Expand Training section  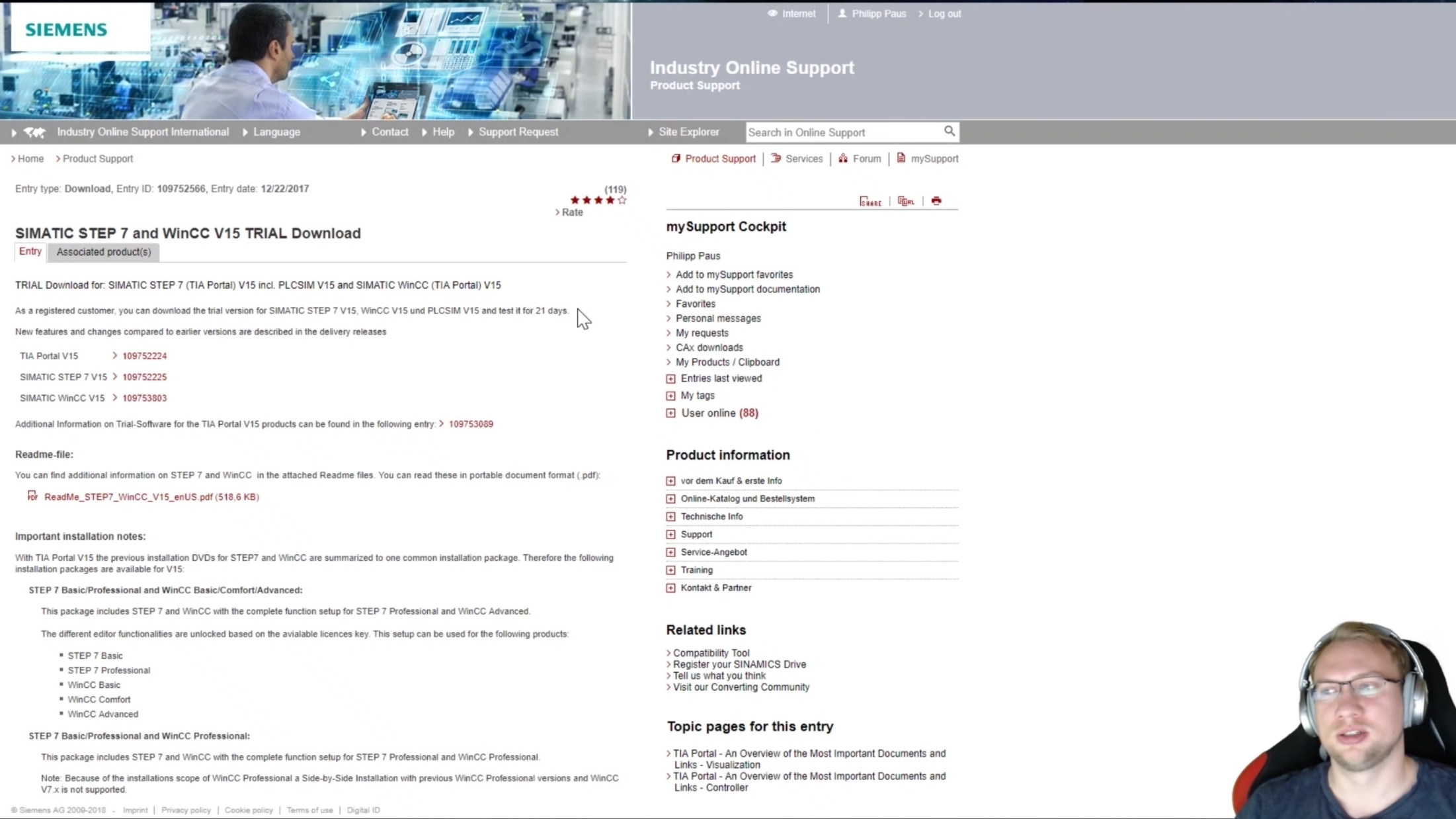point(670,570)
